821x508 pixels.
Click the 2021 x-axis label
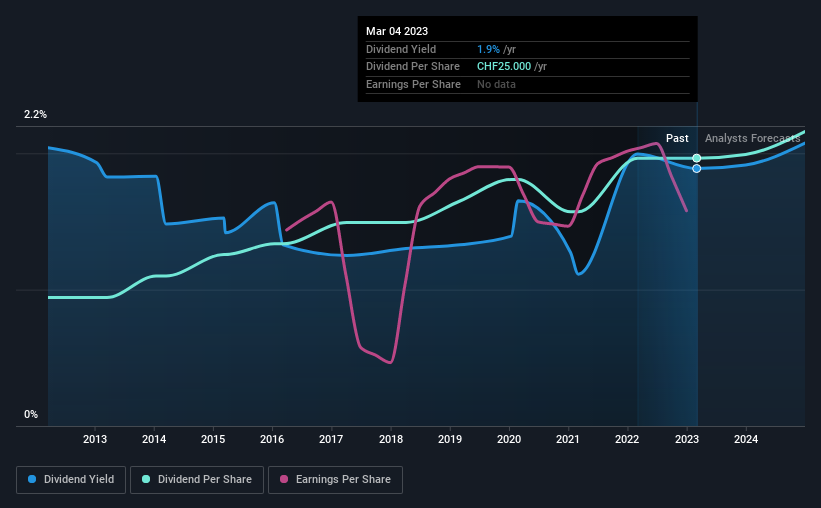[568, 439]
